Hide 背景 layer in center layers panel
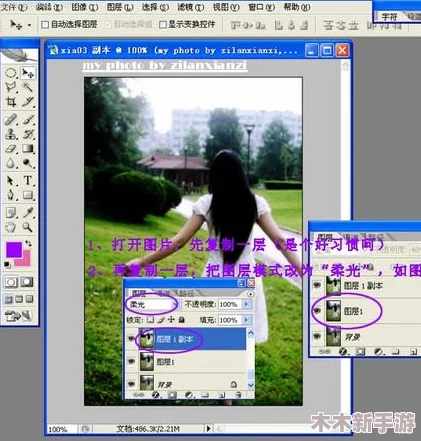421x441 pixels. 132,384
